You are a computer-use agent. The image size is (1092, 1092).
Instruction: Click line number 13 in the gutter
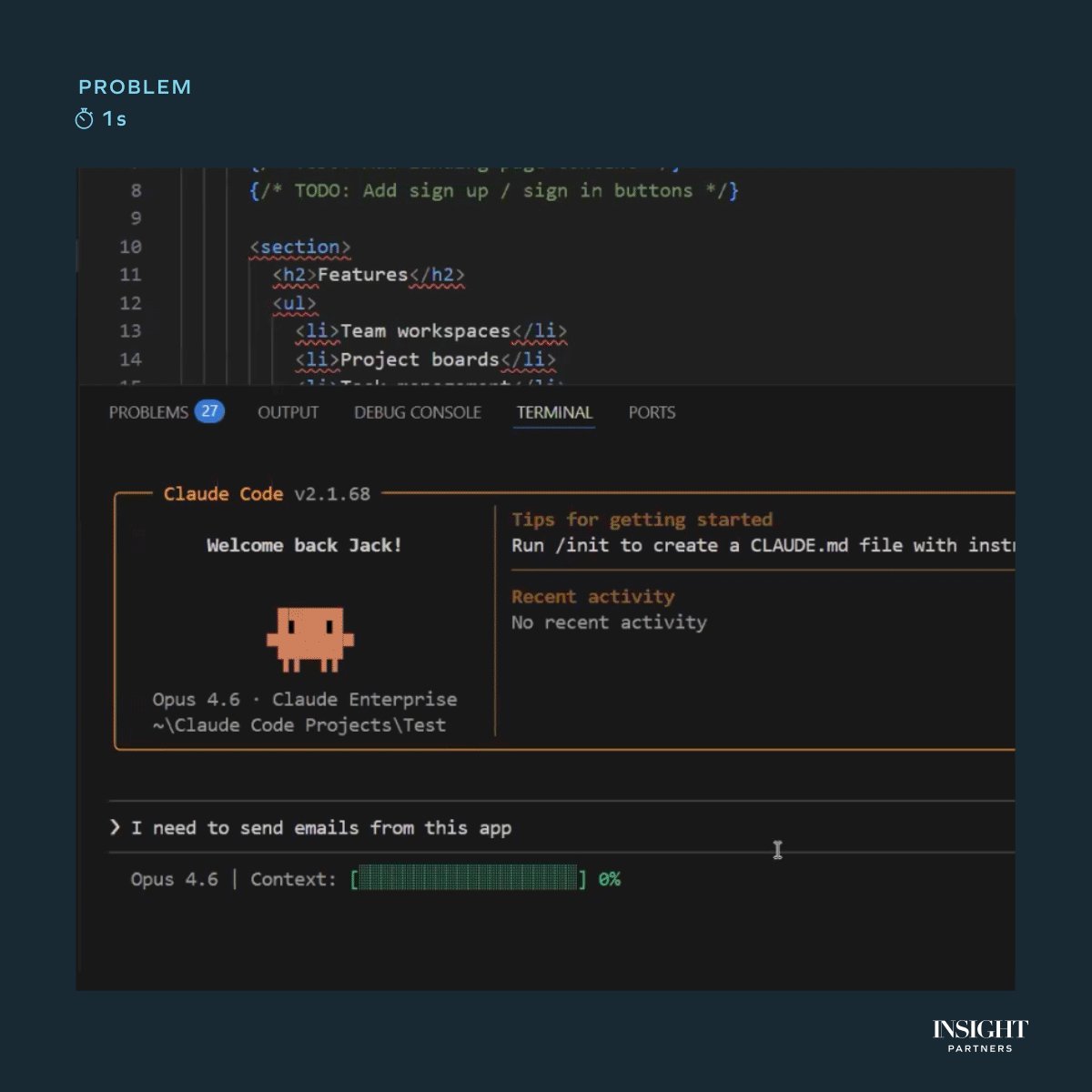click(x=130, y=331)
